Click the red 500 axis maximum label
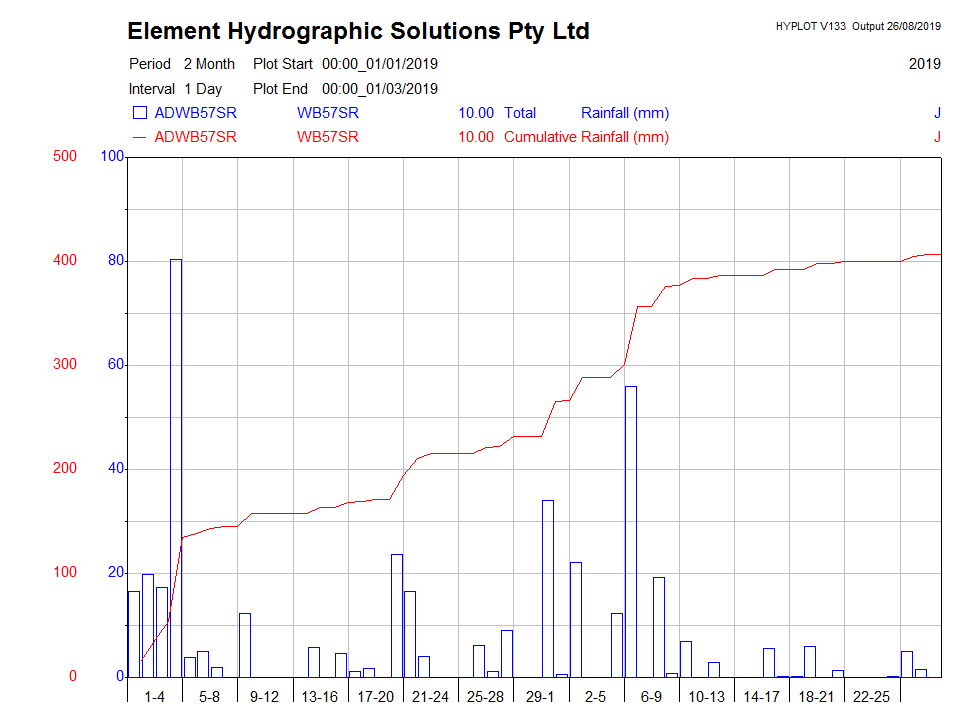Image resolution: width=968 pixels, height=726 pixels. 65,156
